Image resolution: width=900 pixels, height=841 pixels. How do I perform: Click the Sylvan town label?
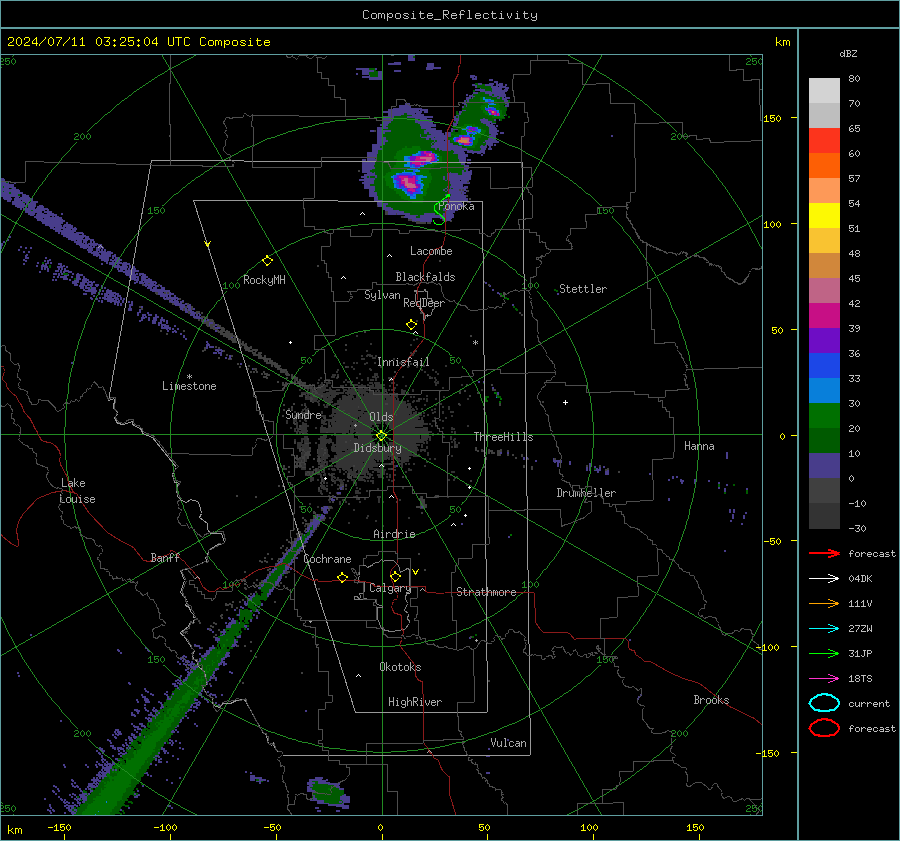(x=382, y=295)
